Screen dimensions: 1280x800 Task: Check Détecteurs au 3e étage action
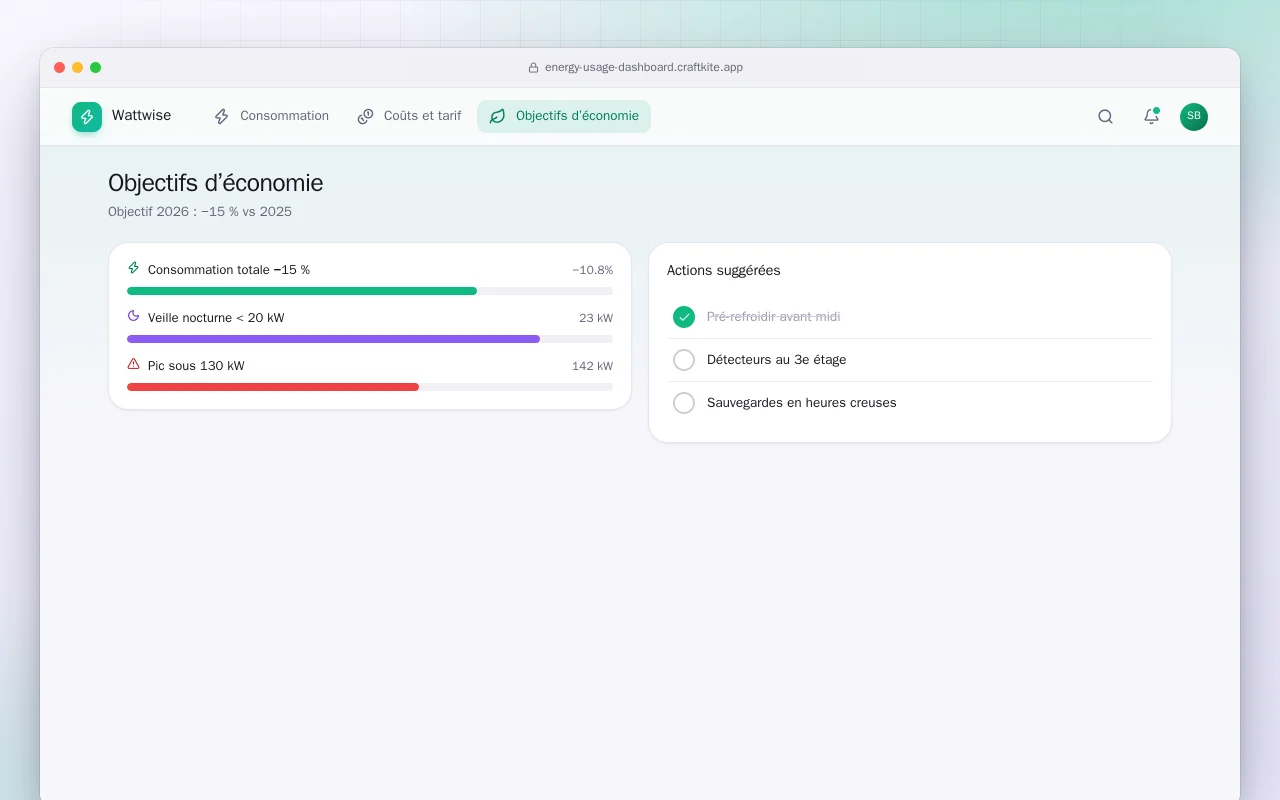pyautogui.click(x=684, y=360)
